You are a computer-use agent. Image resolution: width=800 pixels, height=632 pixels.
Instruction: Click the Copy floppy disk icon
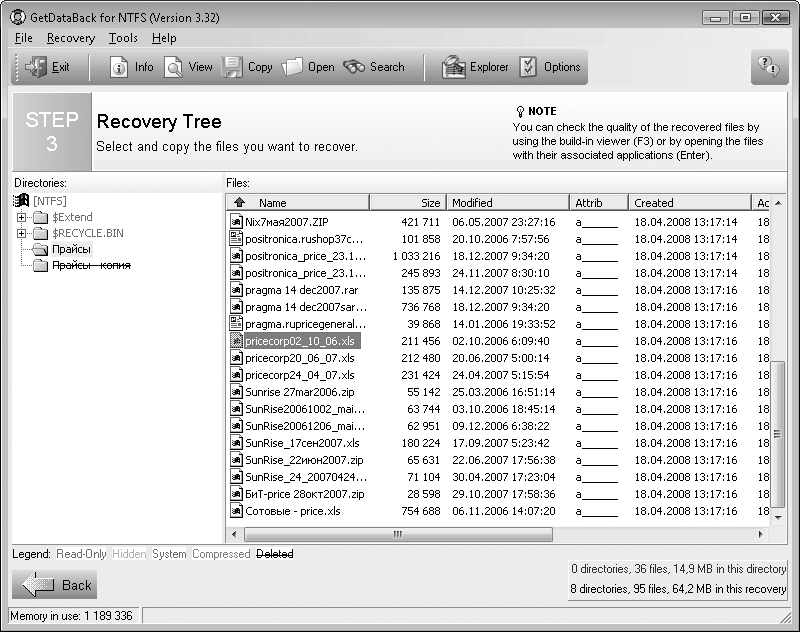point(232,67)
